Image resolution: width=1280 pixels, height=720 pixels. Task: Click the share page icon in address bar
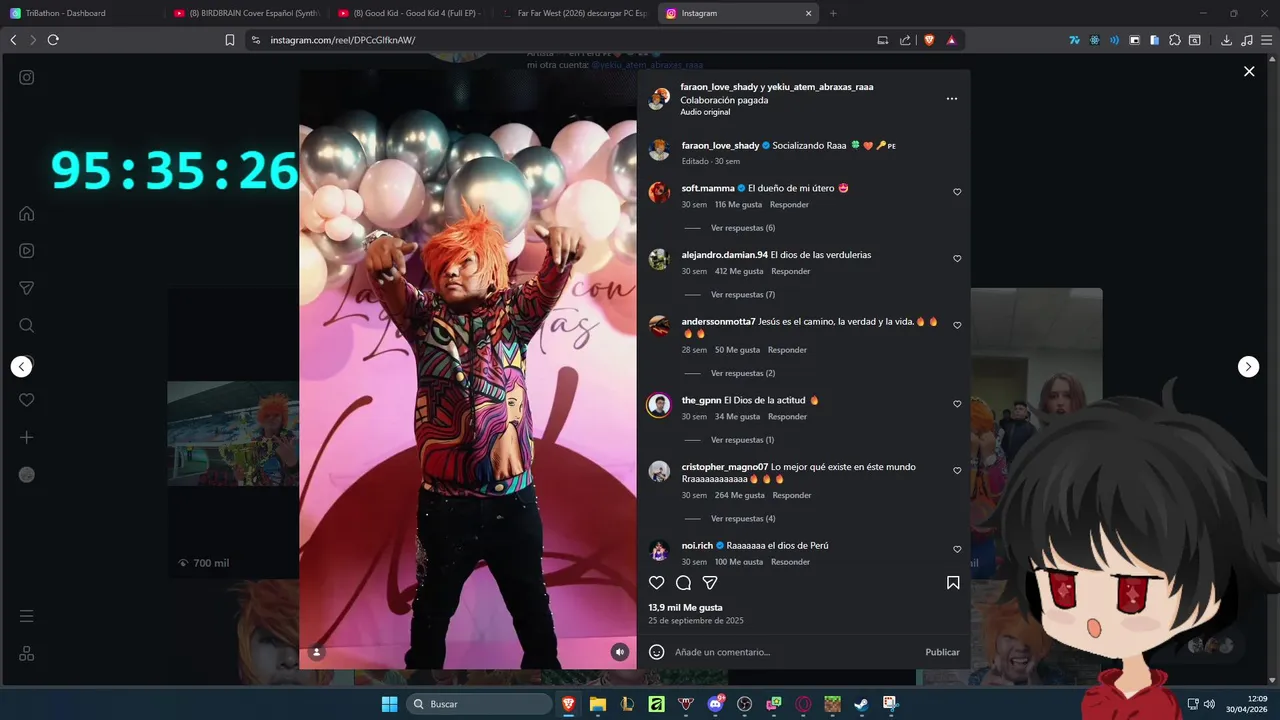click(905, 40)
